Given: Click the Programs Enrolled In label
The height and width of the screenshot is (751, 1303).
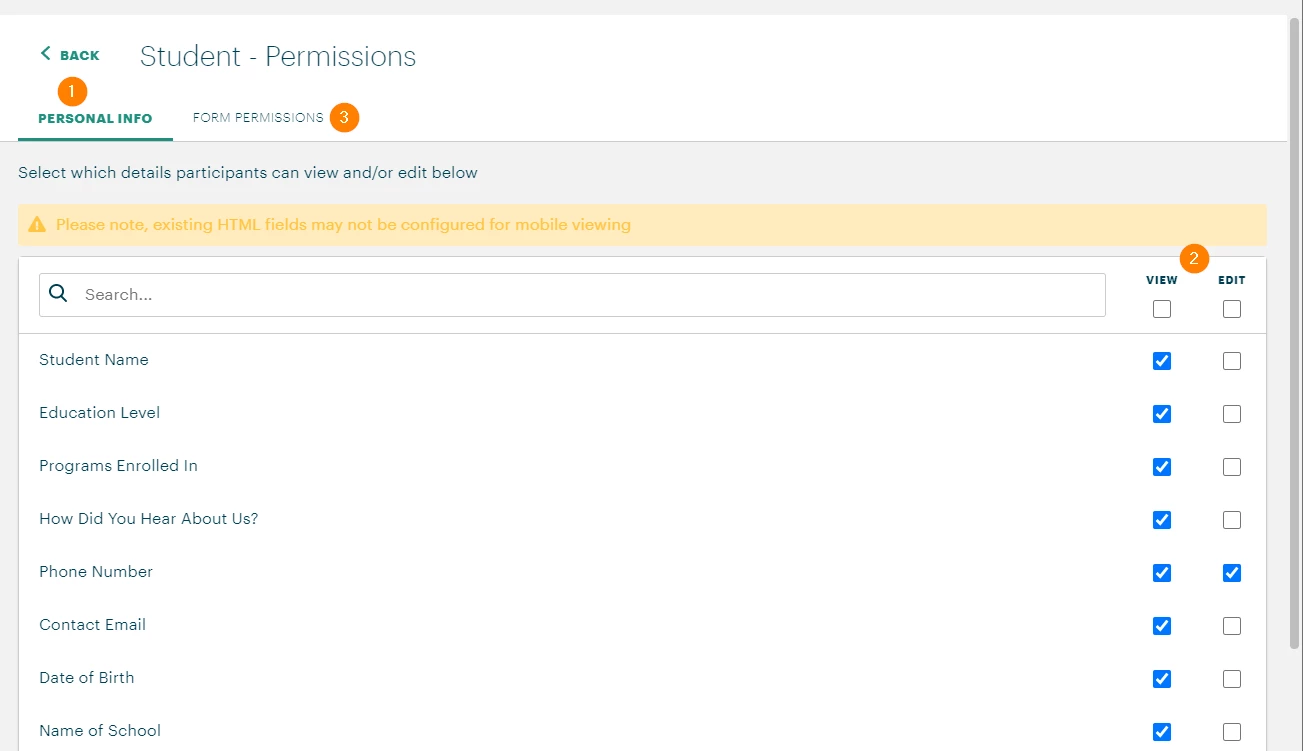Looking at the screenshot, I should click(118, 466).
